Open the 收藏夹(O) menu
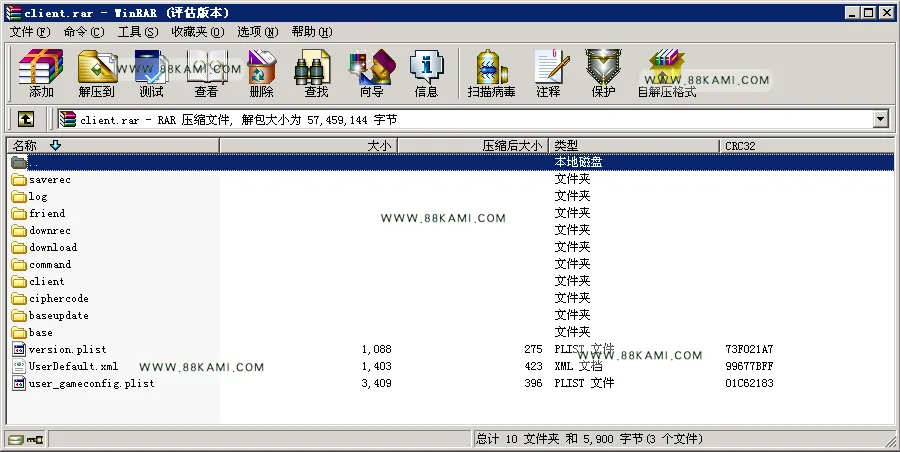900x452 pixels. tap(197, 32)
